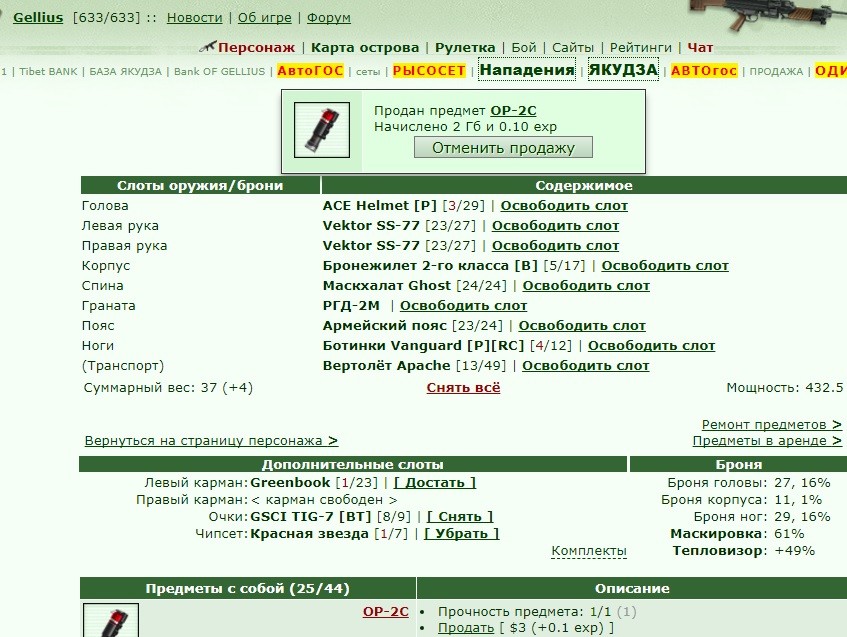Open the БАЗА ЯКУДЗА bookmark
847x637 pixels.
125,71
